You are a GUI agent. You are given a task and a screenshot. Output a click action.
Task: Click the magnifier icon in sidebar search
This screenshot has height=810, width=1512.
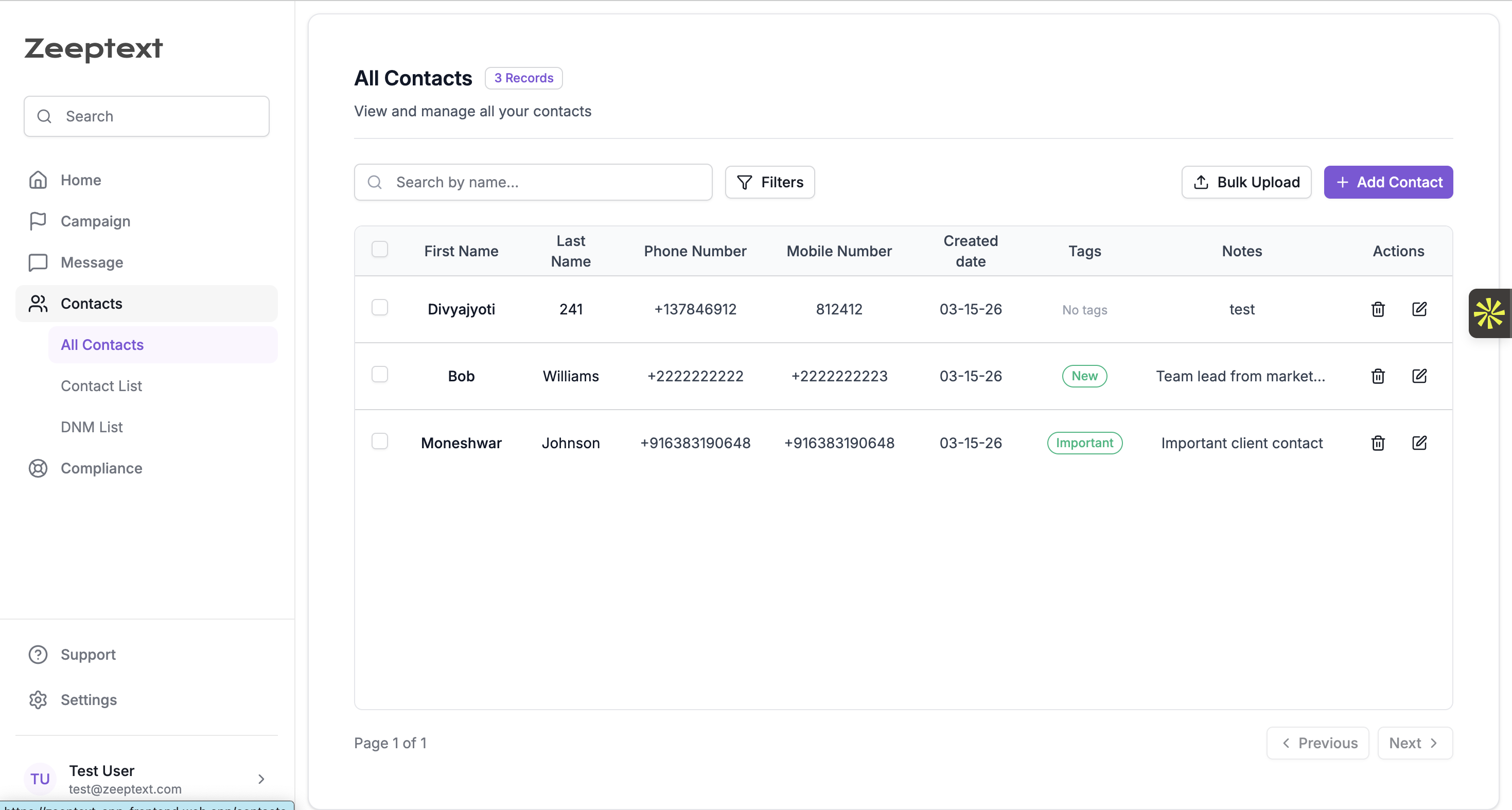pyautogui.click(x=44, y=116)
